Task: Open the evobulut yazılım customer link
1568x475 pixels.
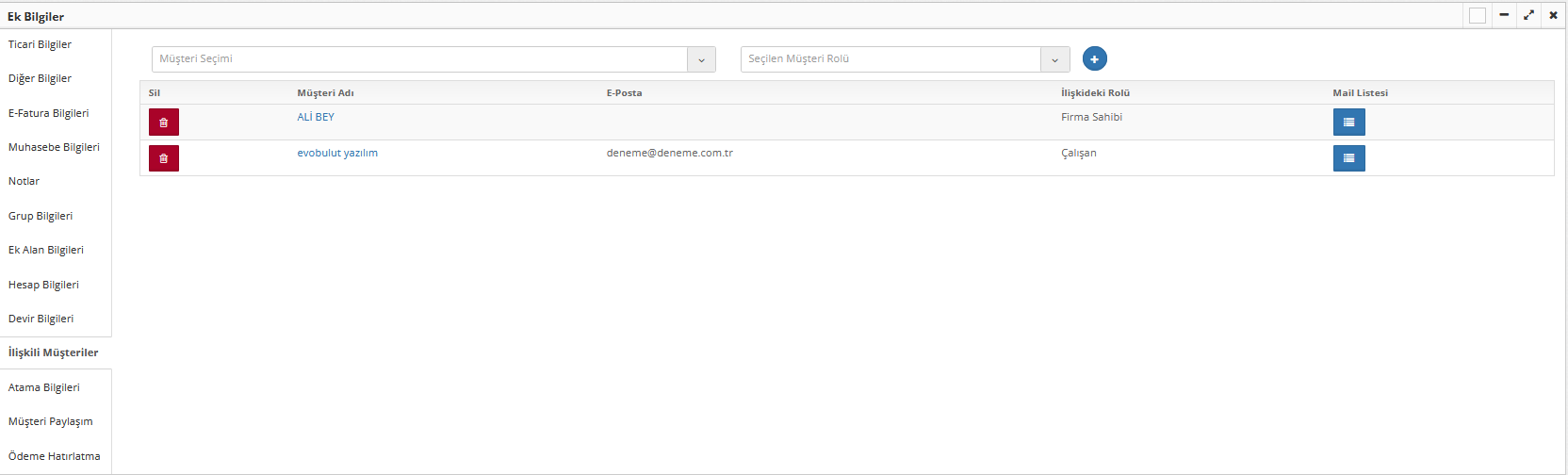Action: pos(337,153)
